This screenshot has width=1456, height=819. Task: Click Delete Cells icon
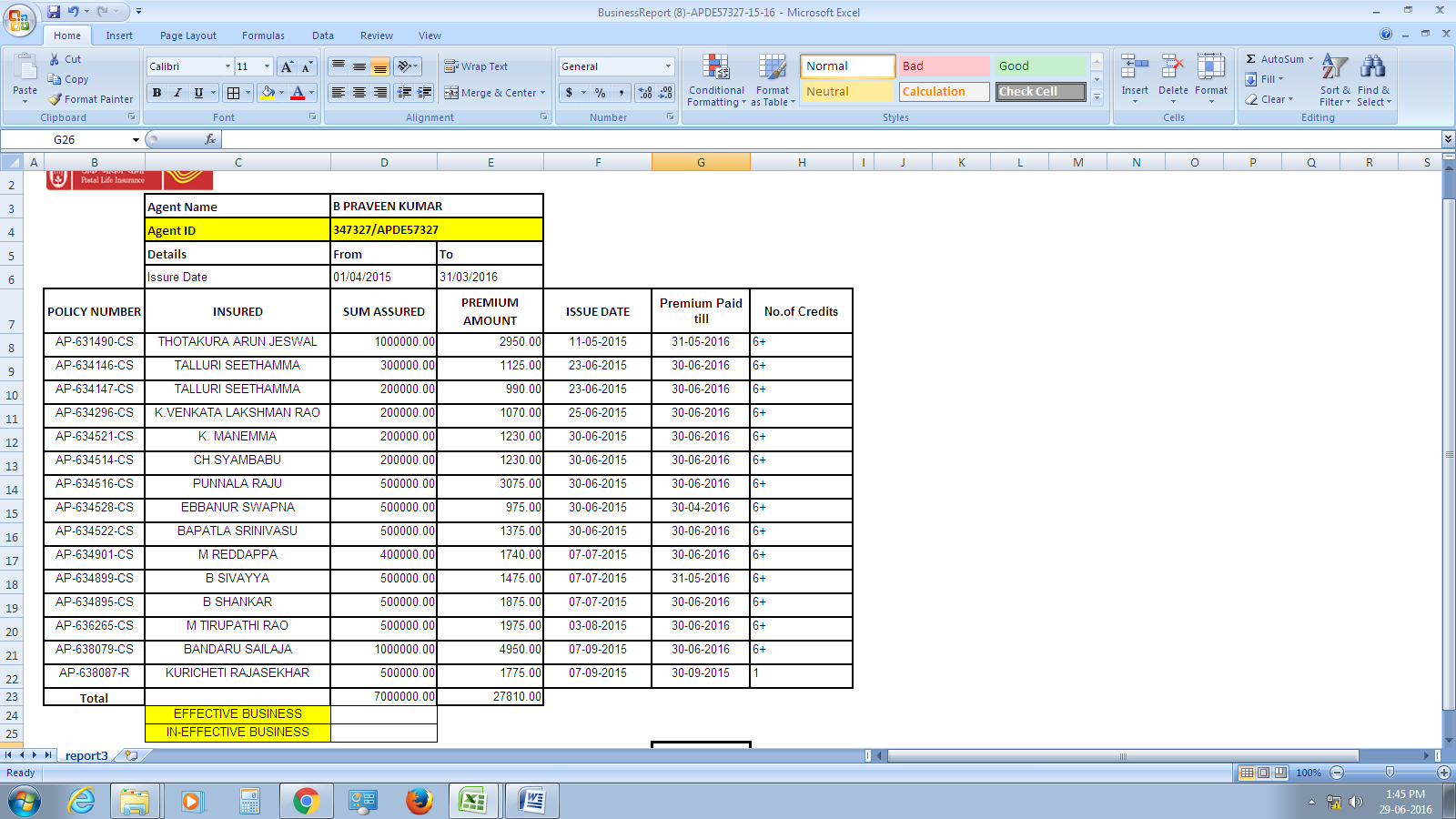[1173, 68]
